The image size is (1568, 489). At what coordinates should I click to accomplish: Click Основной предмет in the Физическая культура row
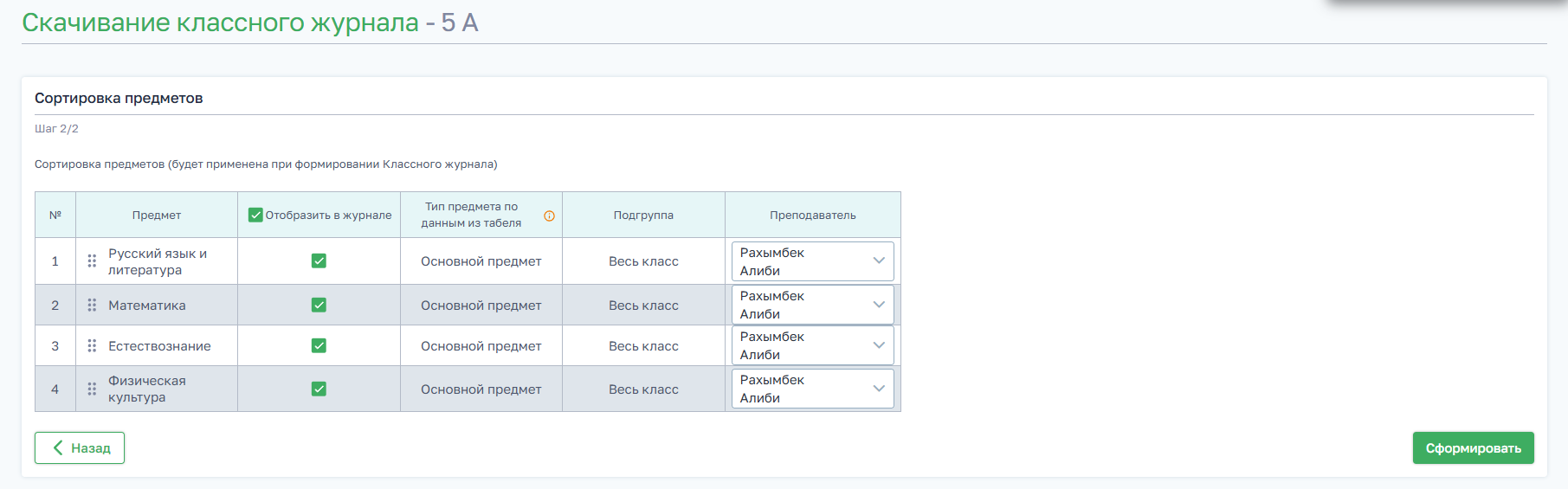click(x=481, y=389)
